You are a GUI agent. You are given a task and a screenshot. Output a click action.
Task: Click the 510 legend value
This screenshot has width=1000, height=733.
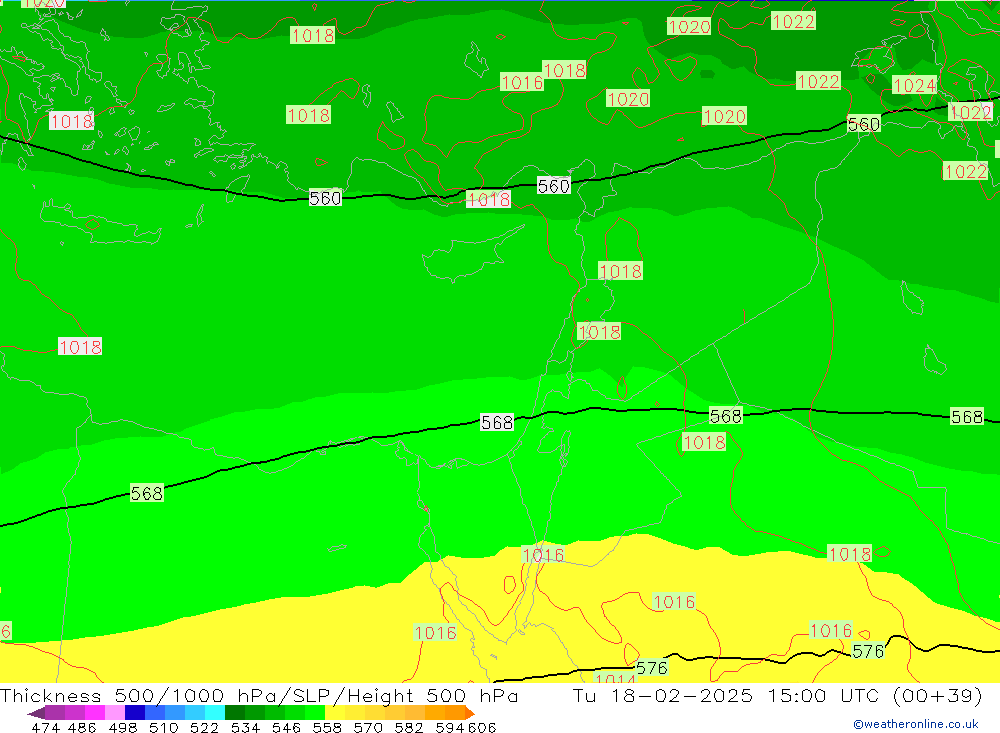tap(164, 727)
